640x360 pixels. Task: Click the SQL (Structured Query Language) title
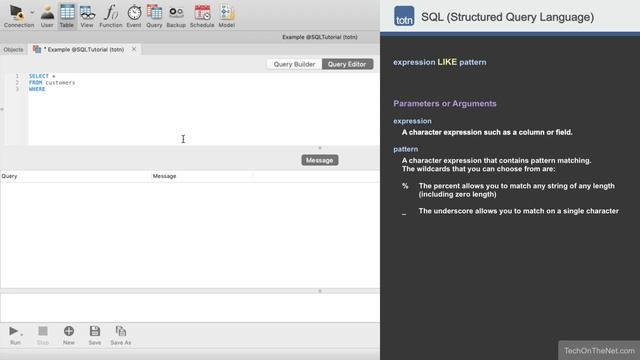pyautogui.click(x=507, y=17)
